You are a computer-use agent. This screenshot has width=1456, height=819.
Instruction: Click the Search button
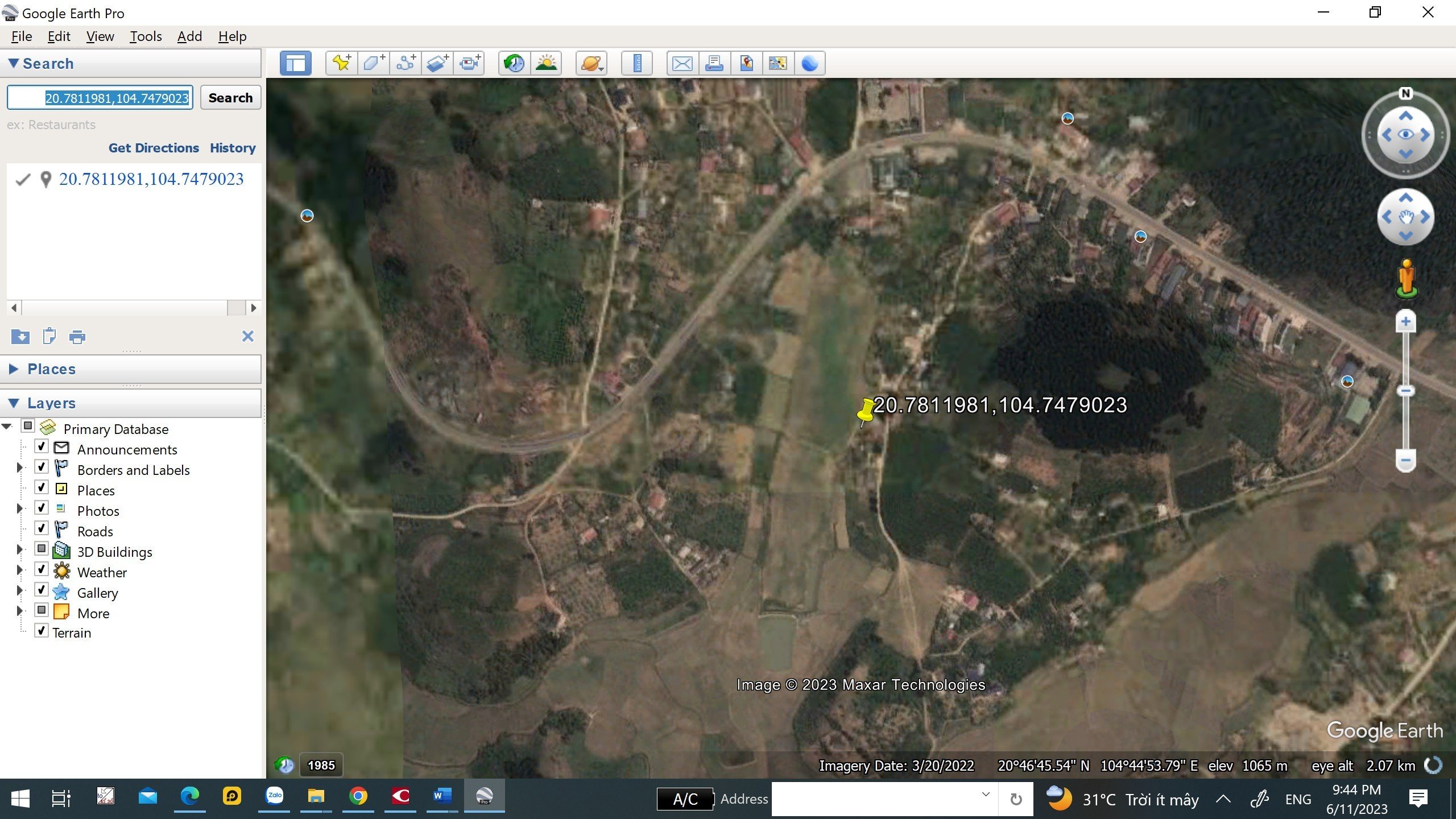click(x=230, y=97)
